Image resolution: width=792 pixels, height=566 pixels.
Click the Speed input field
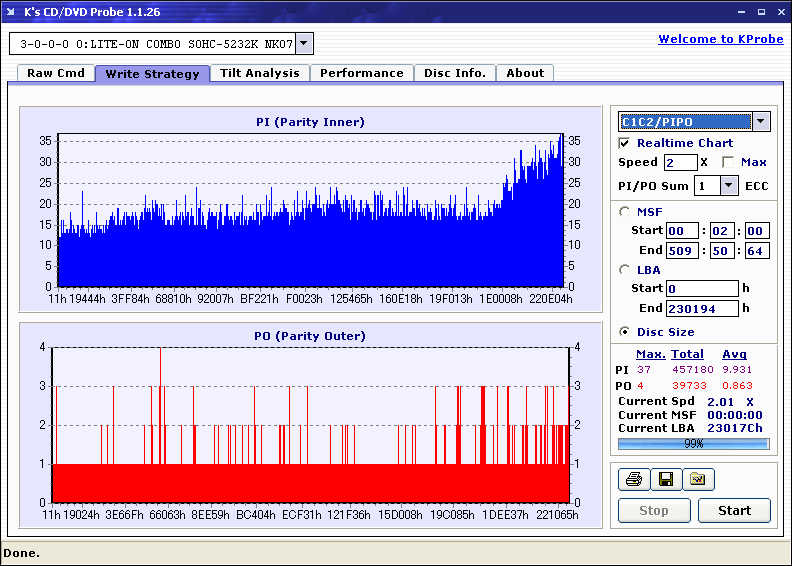click(680, 162)
